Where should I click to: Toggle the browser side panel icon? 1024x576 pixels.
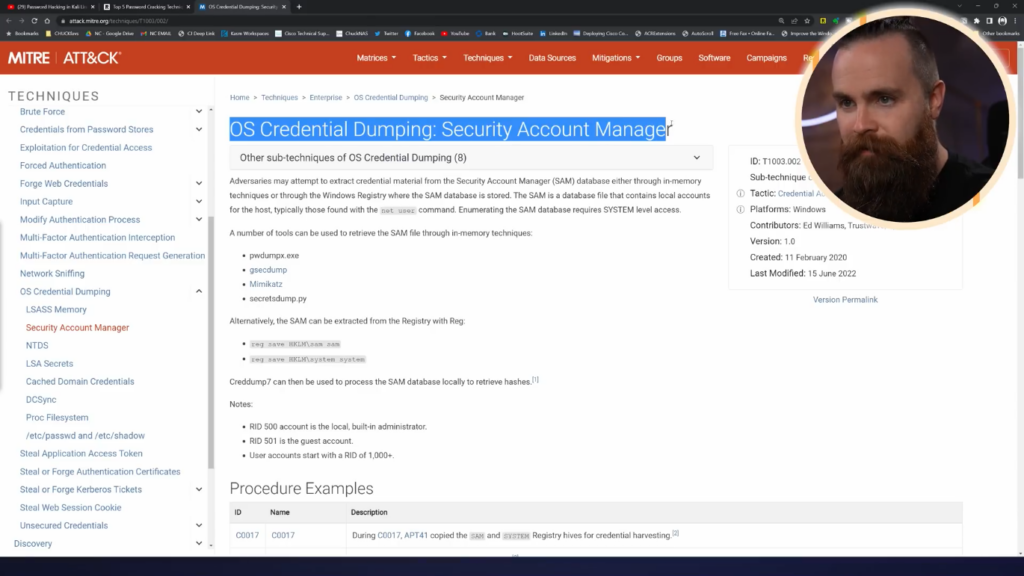[989, 21]
